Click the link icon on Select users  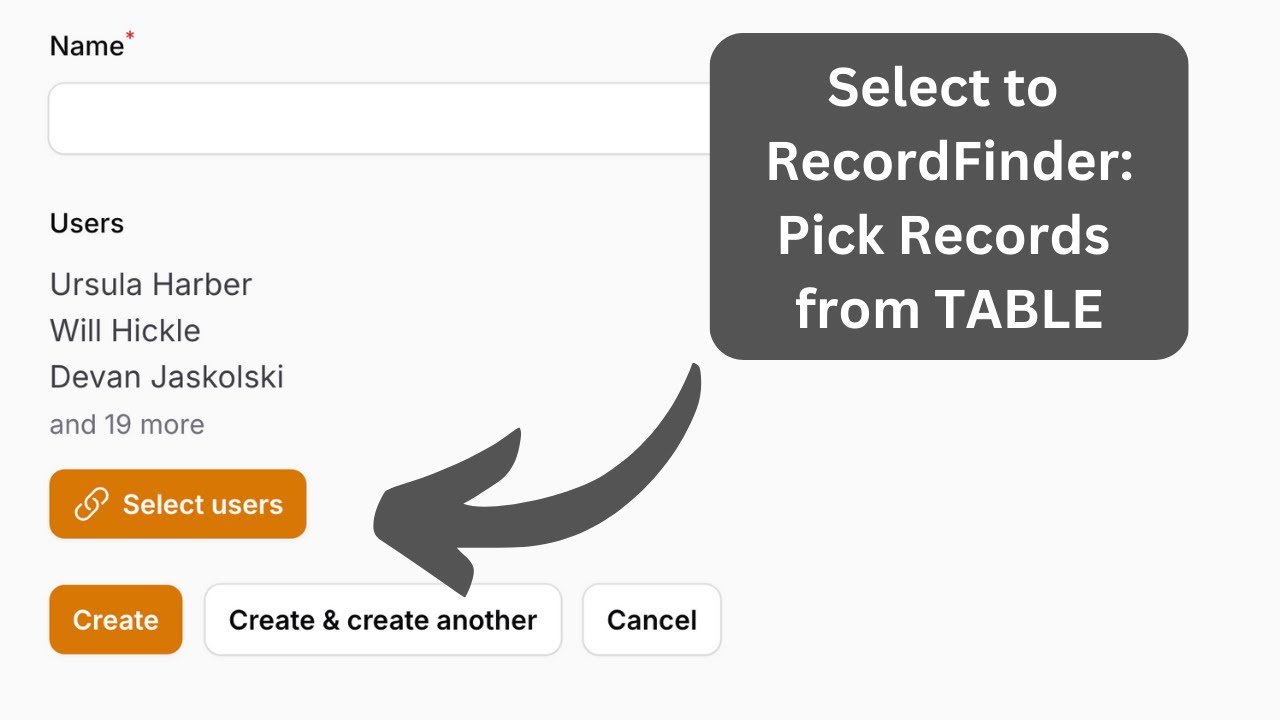click(91, 505)
